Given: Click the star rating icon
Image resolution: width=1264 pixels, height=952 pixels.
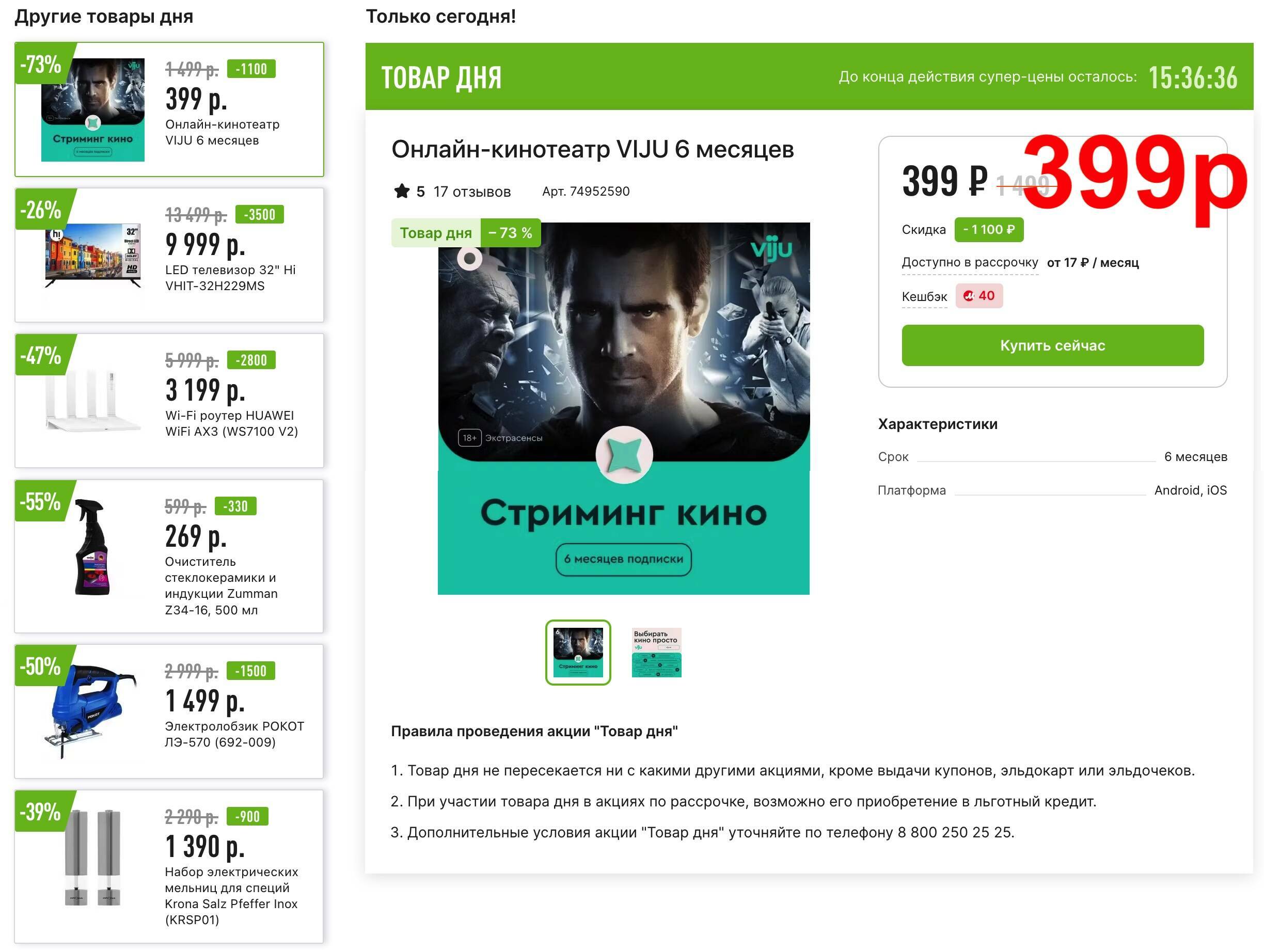Looking at the screenshot, I should 402,191.
